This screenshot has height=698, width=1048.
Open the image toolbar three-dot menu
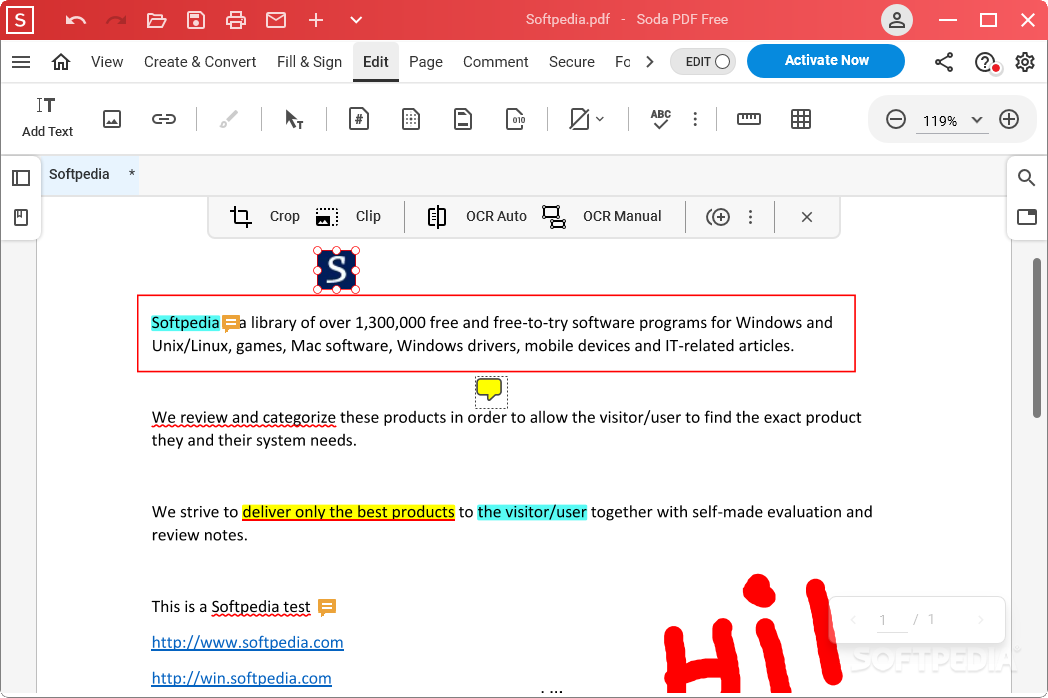click(751, 217)
